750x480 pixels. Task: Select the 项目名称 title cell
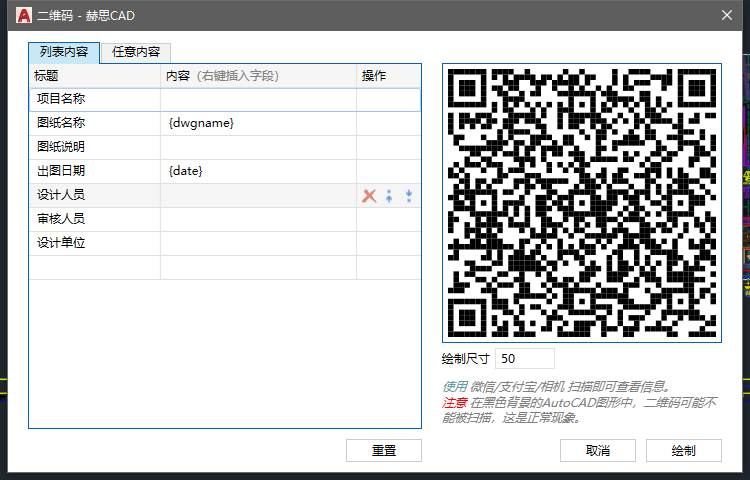point(95,99)
